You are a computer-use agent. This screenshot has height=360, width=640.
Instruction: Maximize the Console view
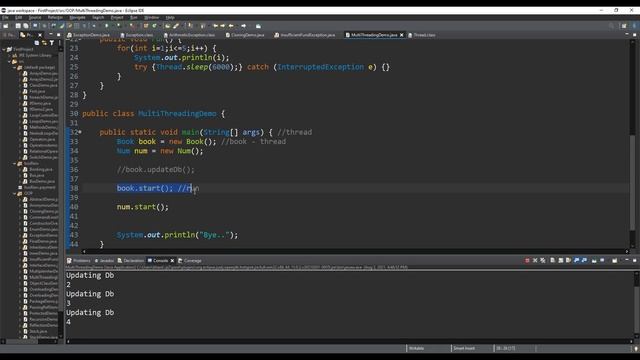tap(634, 260)
